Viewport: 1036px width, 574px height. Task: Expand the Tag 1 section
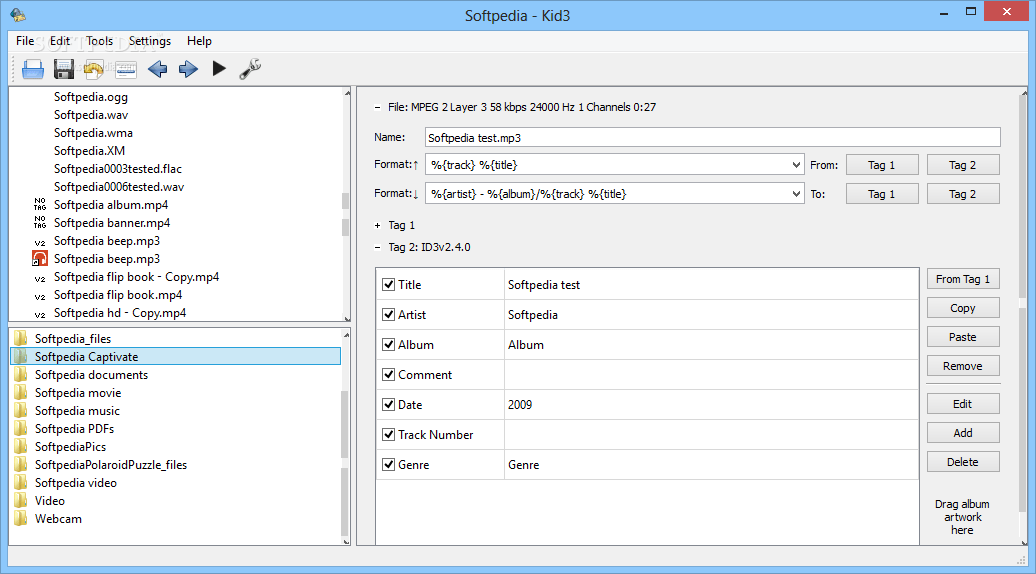(377, 225)
